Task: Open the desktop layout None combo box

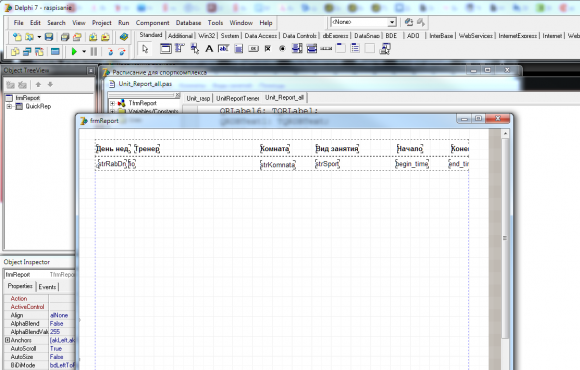Action: pos(363,22)
